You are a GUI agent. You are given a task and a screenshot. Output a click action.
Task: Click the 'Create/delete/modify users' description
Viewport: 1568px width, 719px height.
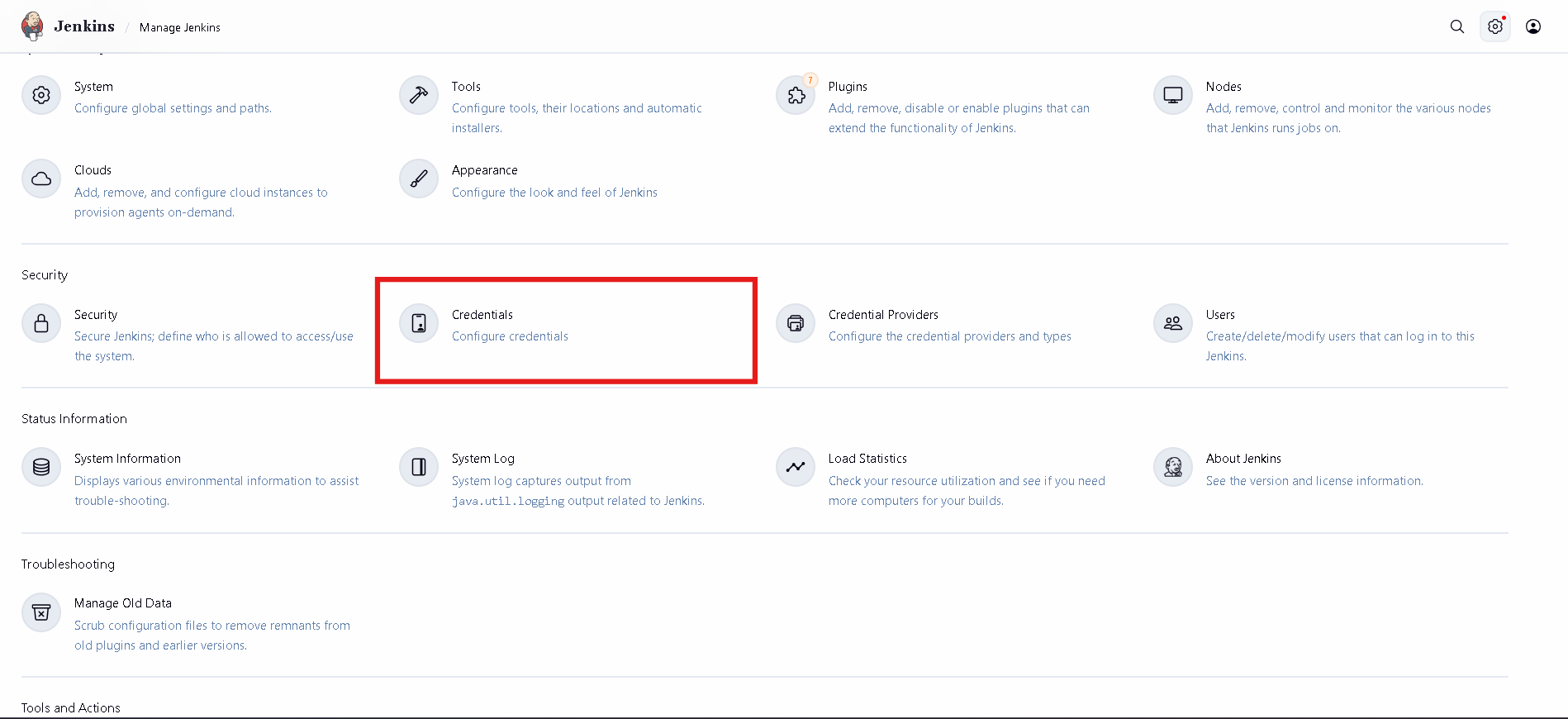1340,346
